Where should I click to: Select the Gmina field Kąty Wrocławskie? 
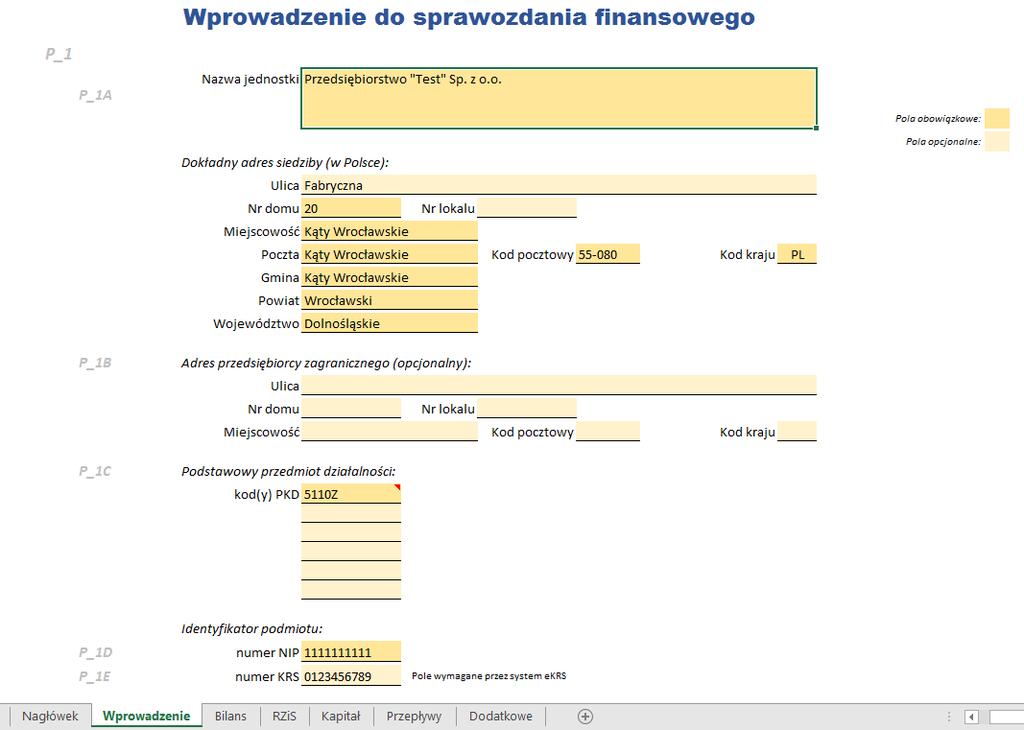point(389,278)
